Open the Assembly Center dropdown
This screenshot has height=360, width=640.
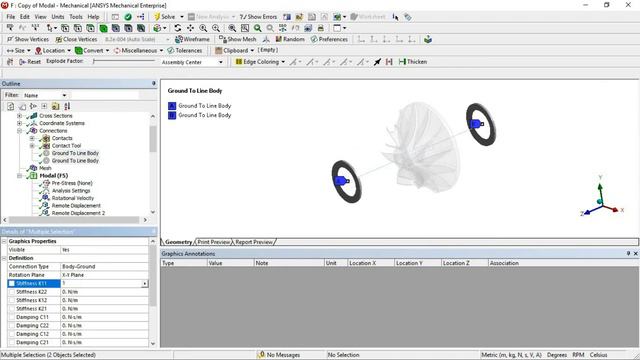coord(221,62)
